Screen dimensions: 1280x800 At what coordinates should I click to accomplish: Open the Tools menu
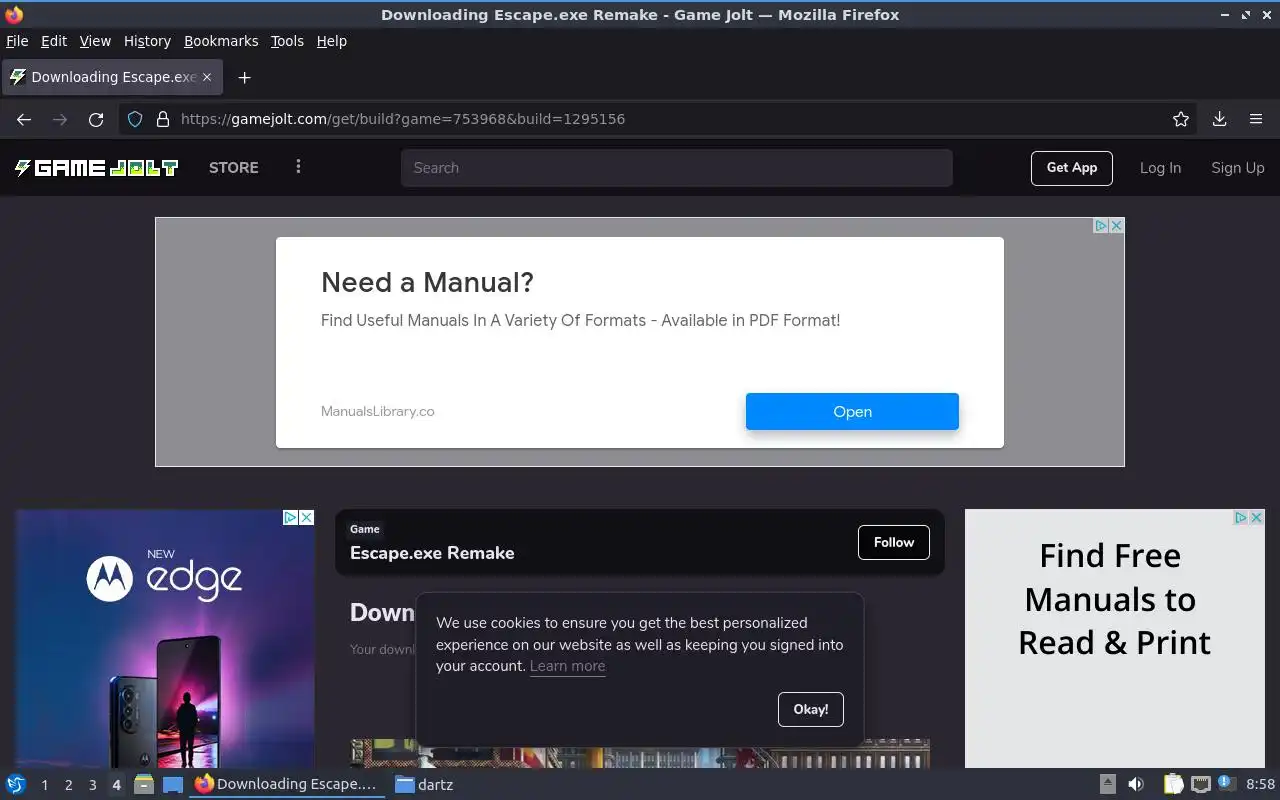click(x=287, y=41)
